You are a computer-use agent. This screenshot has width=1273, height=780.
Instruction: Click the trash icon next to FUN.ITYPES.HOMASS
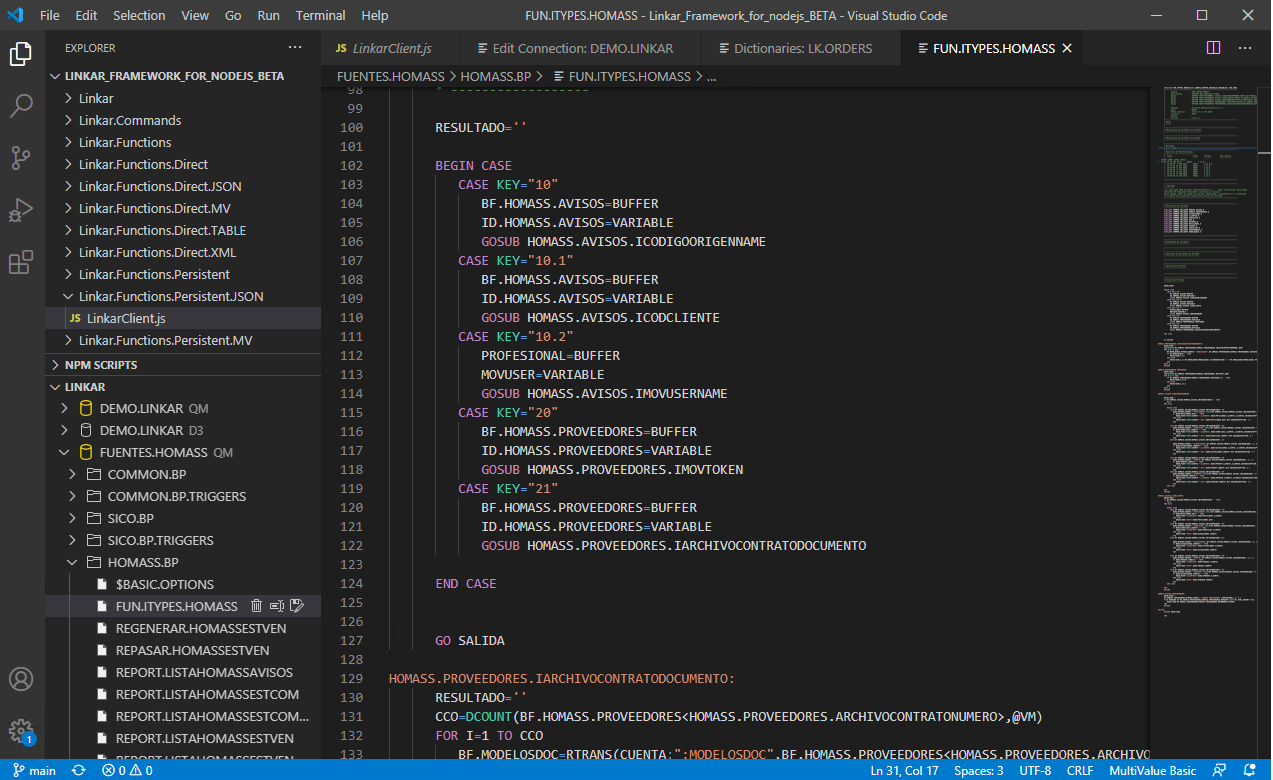pos(256,605)
